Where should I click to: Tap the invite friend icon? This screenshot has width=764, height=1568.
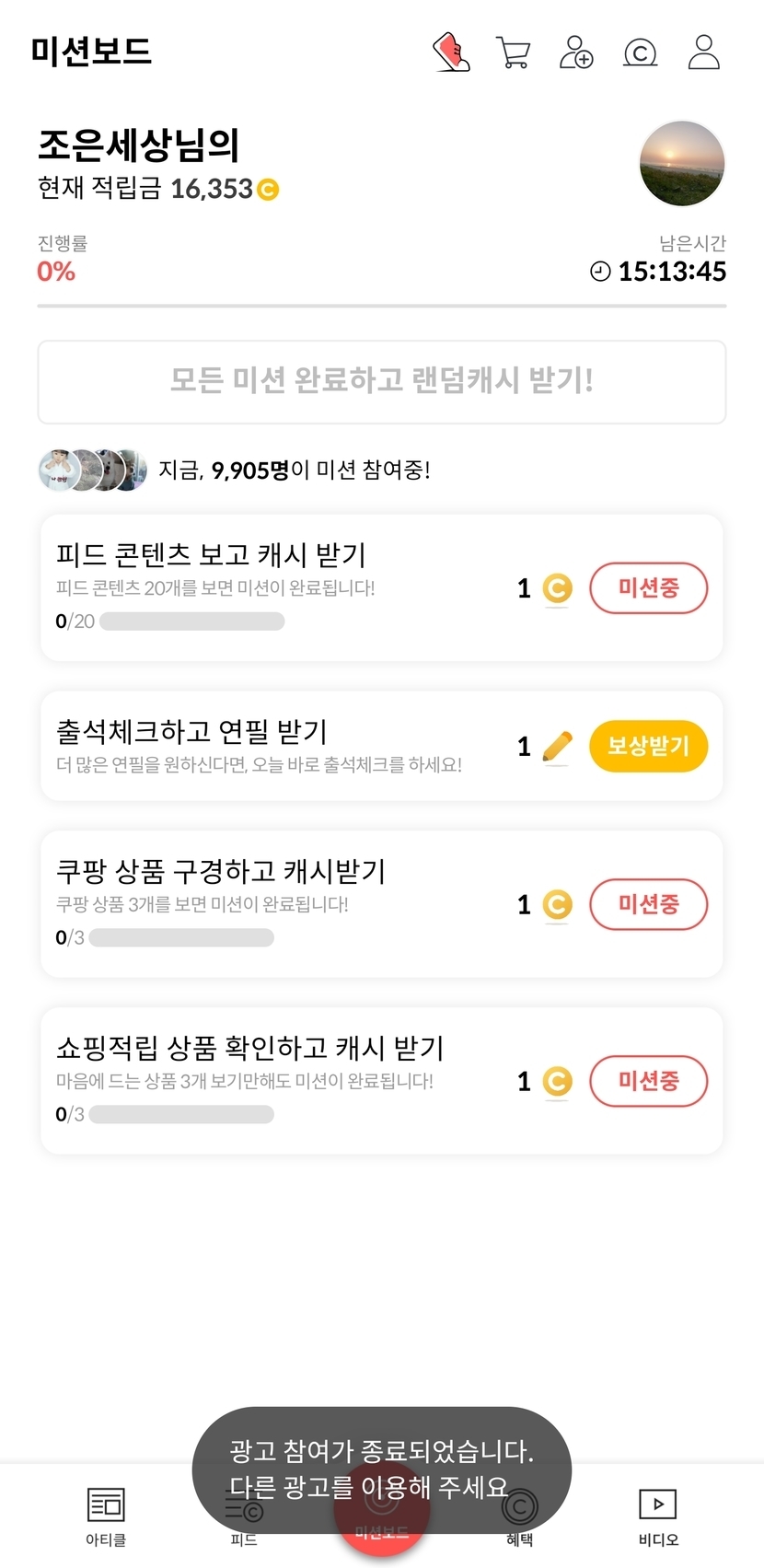[576, 52]
